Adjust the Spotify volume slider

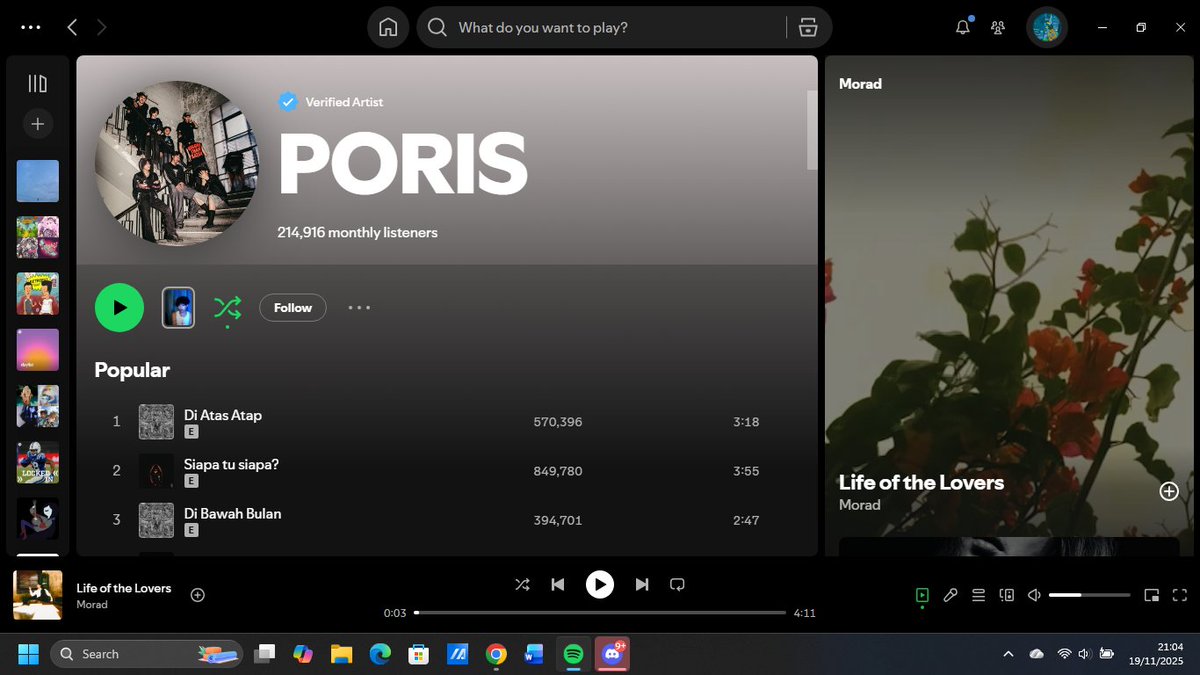coord(1091,595)
